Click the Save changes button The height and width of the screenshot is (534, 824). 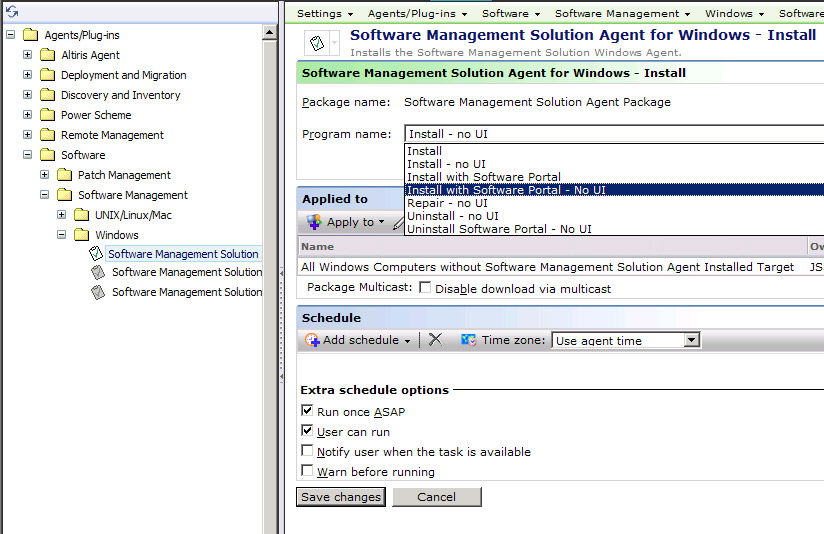(x=341, y=497)
